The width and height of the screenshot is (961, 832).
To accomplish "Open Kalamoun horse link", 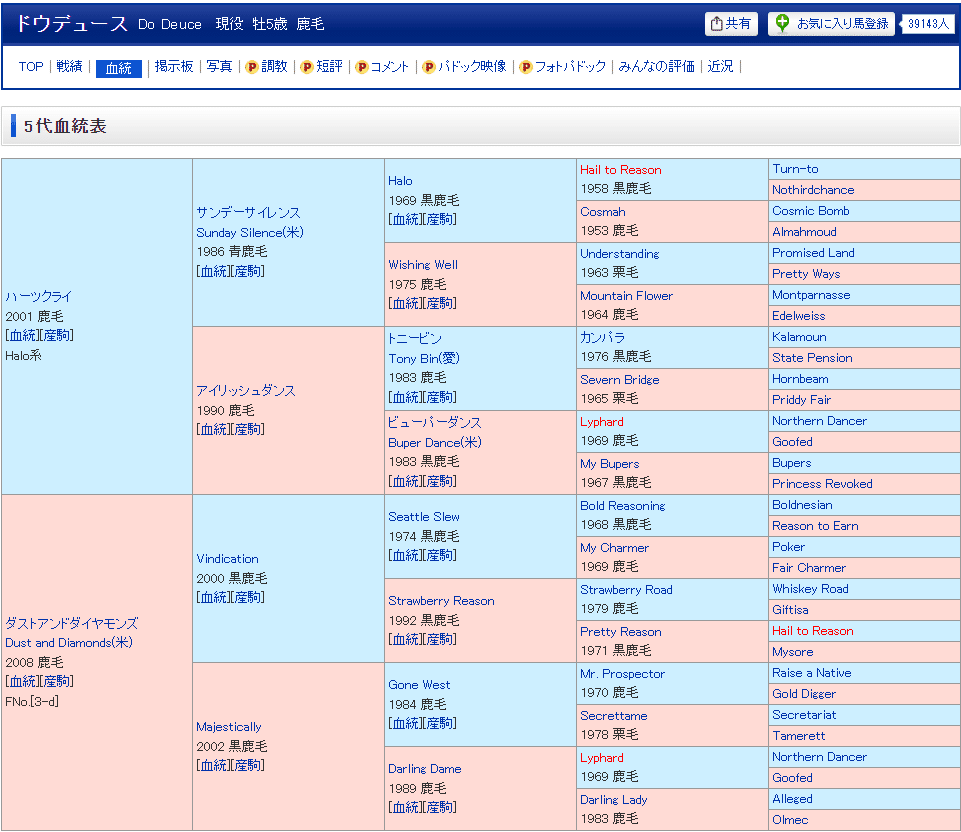I will click(x=799, y=336).
